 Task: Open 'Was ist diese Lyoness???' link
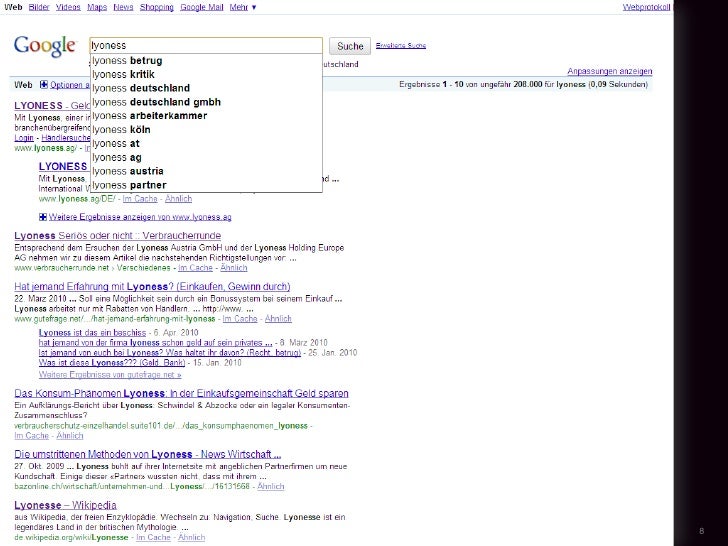[112, 363]
